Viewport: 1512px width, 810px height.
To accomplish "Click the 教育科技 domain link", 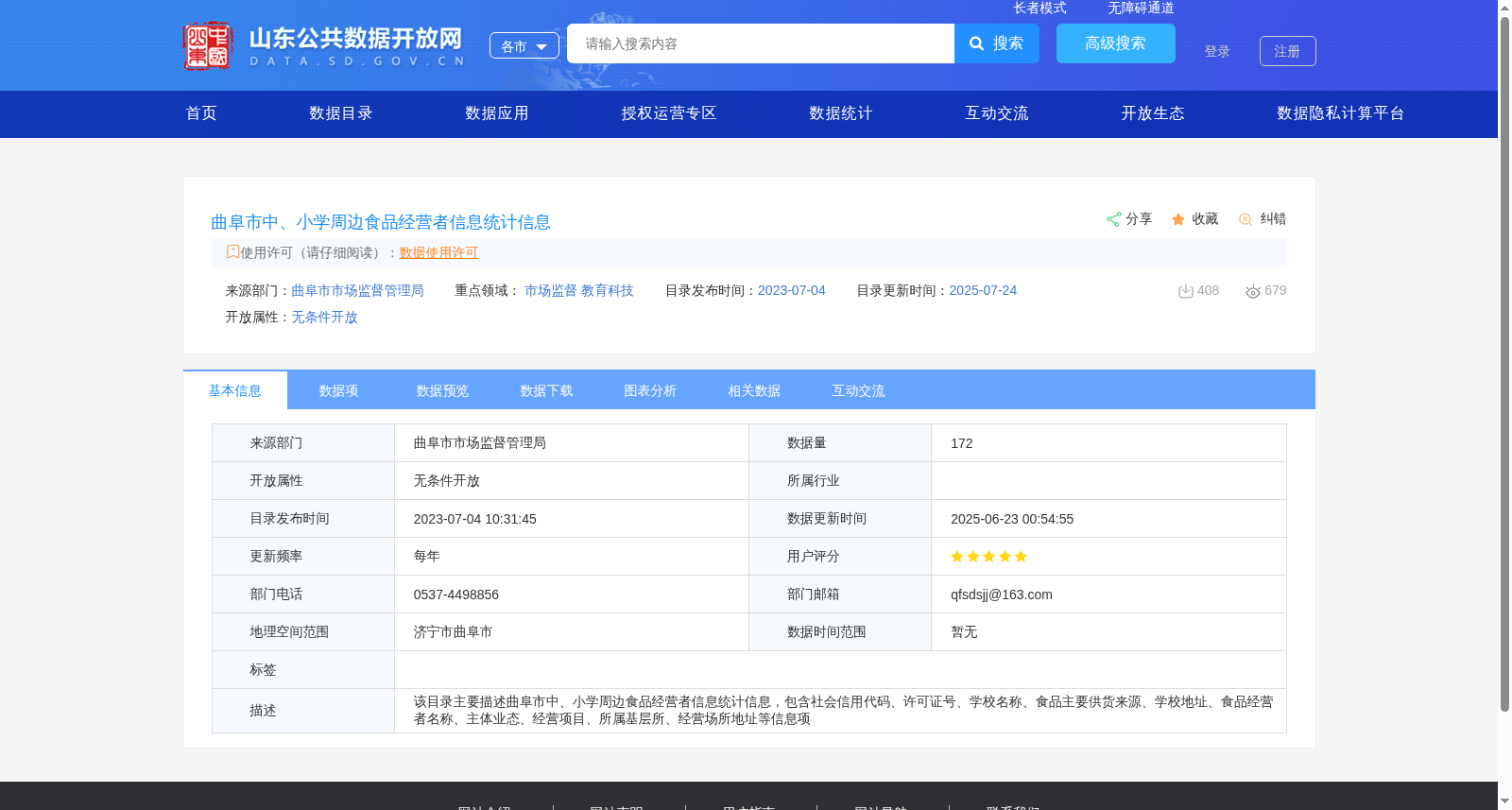I will [608, 290].
